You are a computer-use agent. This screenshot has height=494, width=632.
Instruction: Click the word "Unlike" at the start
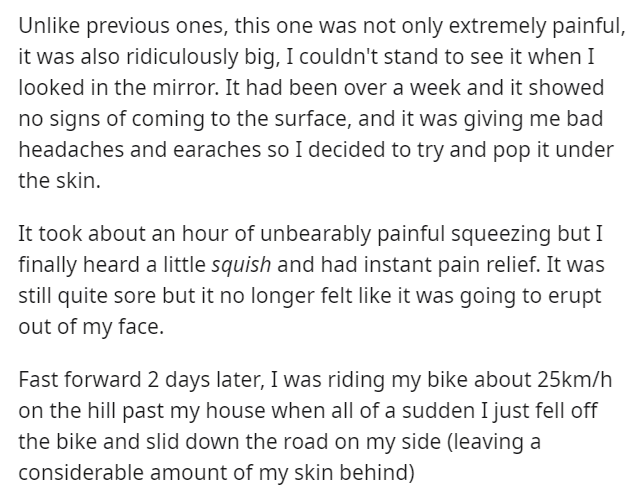pos(45,22)
